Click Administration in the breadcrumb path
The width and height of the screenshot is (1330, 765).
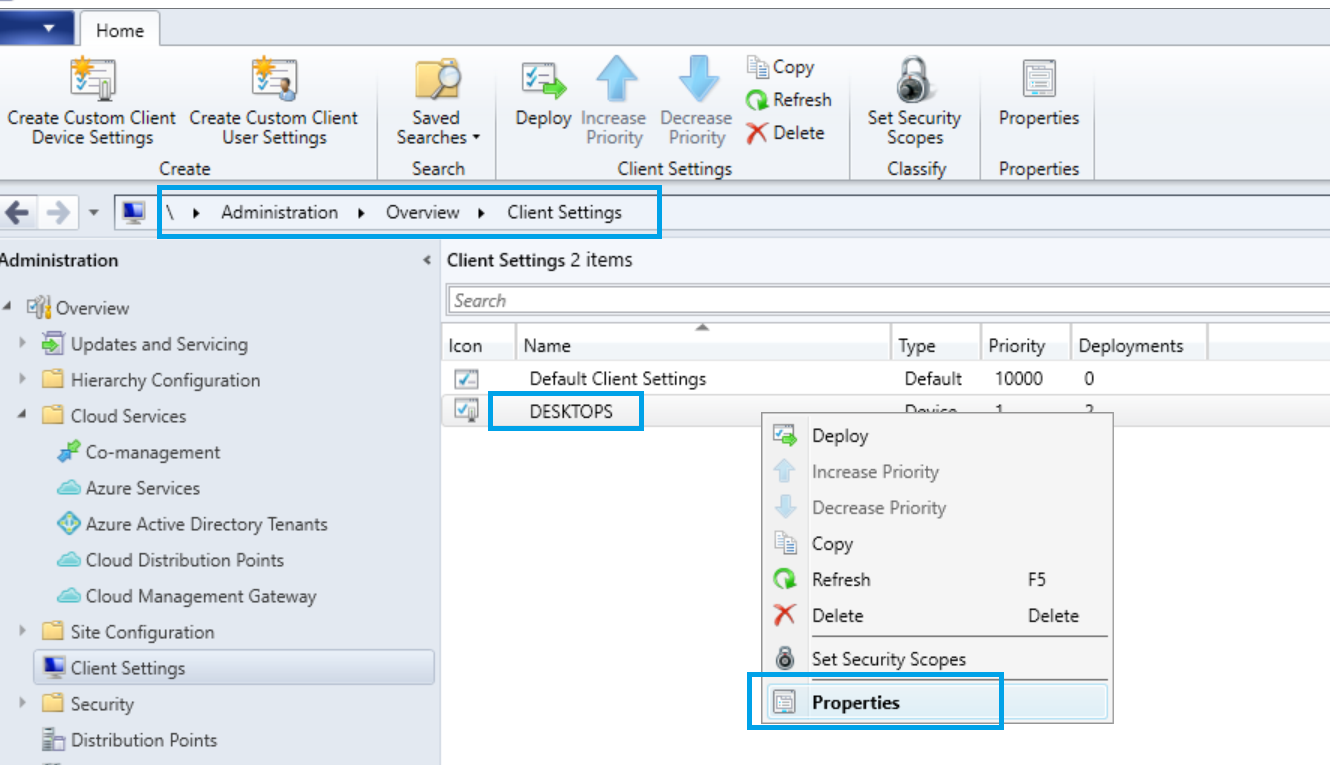coord(279,212)
